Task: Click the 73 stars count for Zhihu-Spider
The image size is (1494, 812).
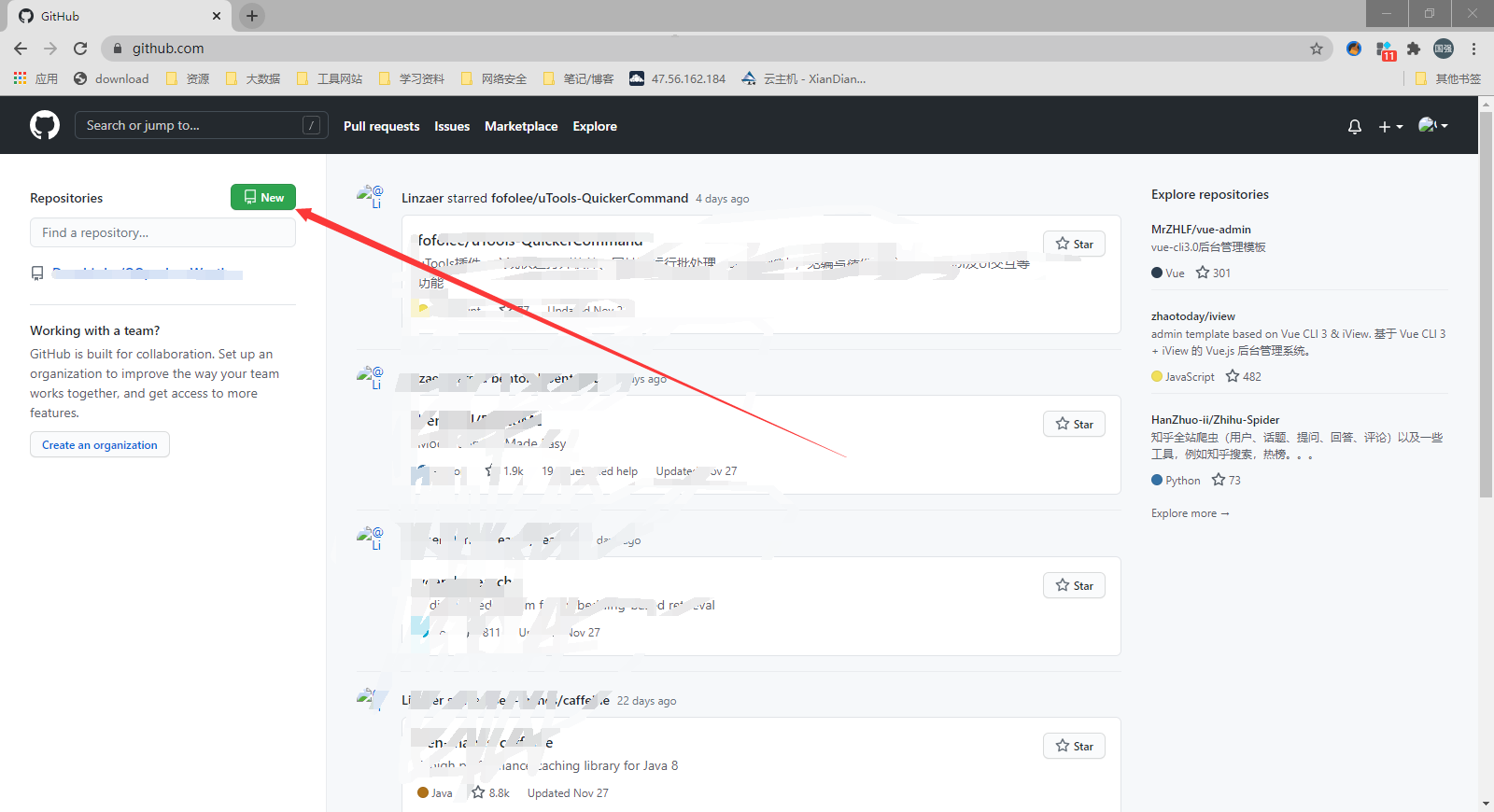Action: tap(1227, 480)
